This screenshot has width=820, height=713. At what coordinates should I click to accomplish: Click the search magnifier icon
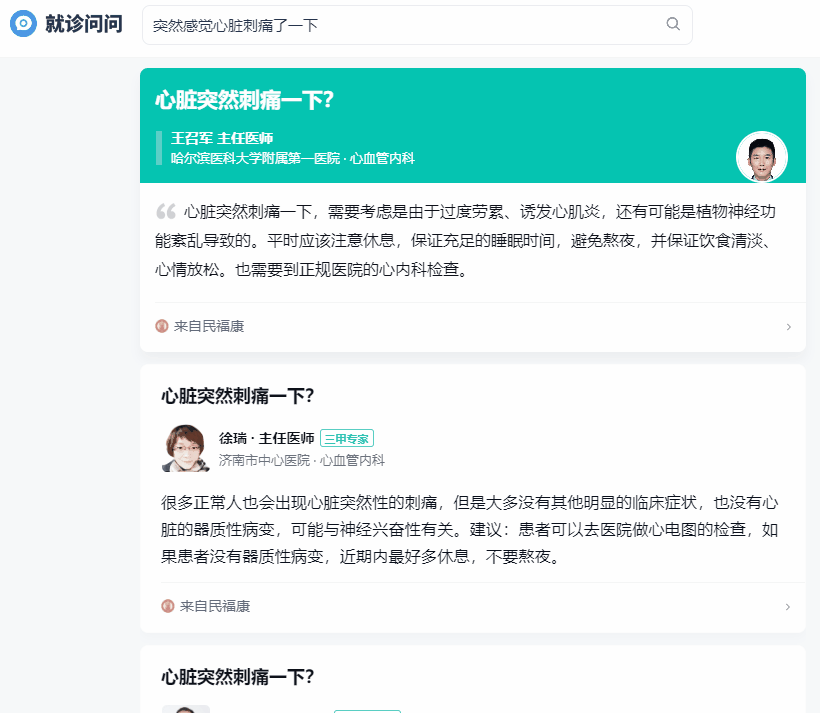click(673, 24)
